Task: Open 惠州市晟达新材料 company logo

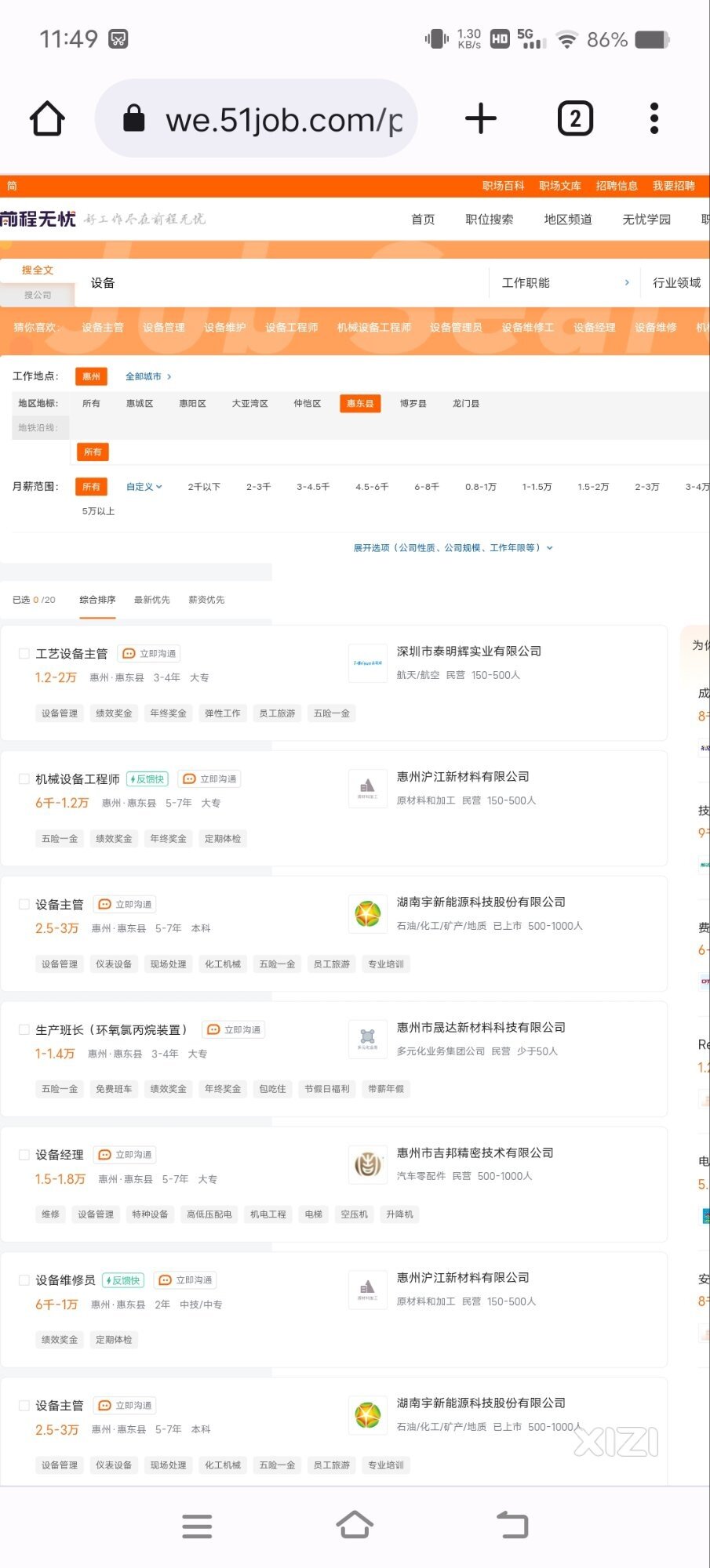Action: 368,1040
